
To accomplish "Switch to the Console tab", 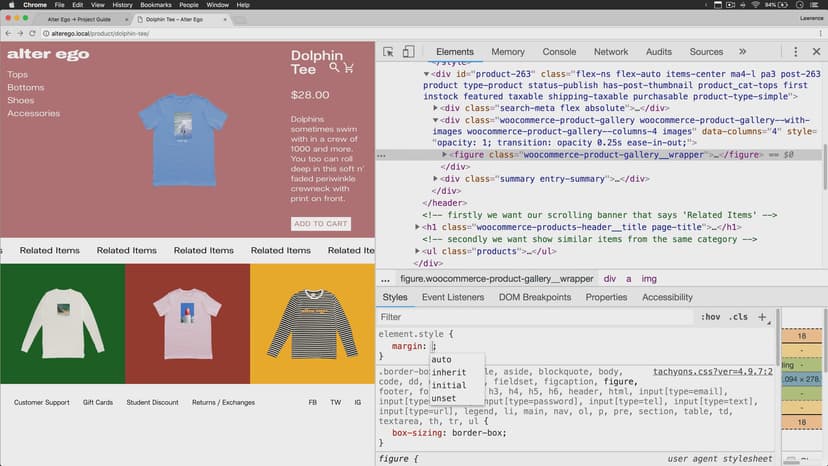I will coord(559,52).
